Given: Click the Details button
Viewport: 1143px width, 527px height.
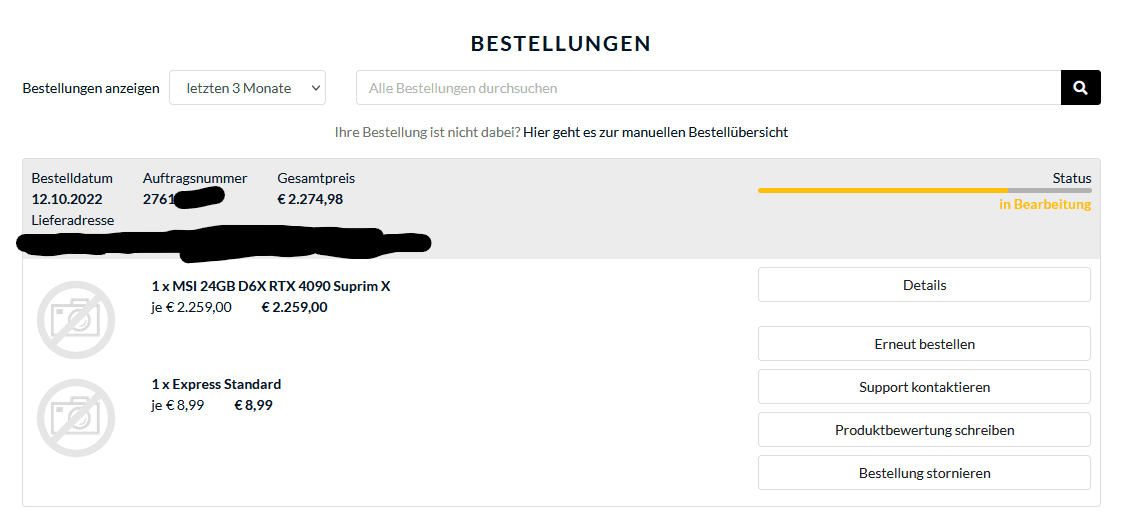Looking at the screenshot, I should coord(924,285).
